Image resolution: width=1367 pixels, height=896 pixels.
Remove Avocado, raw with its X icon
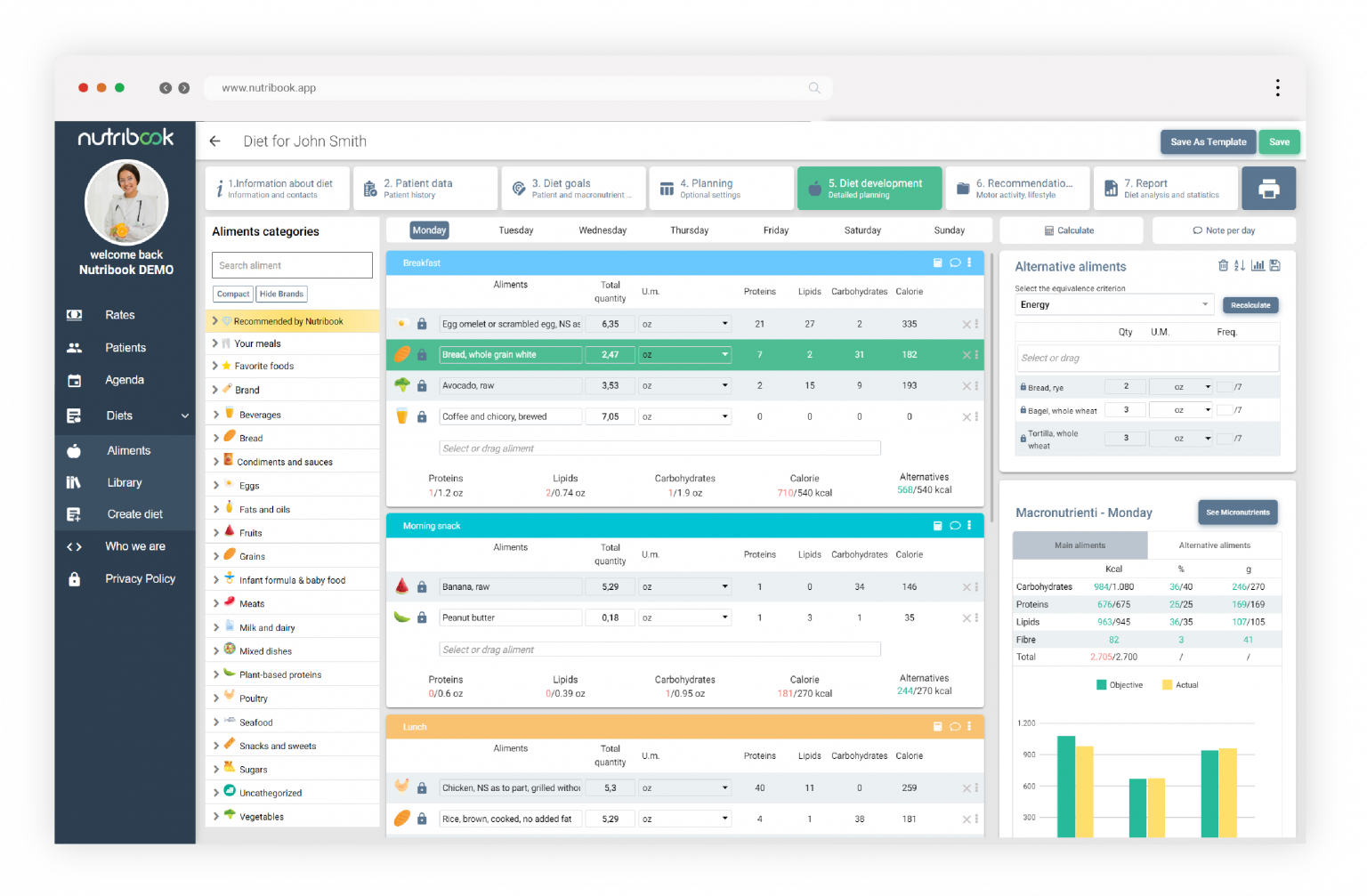967,386
